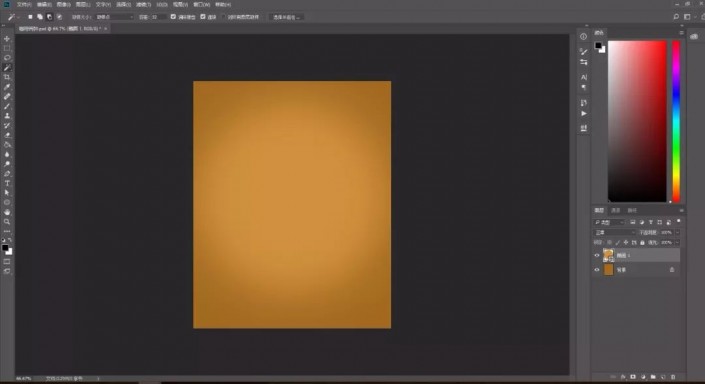Select the Pen tool
The width and height of the screenshot is (705, 384).
tap(7, 174)
